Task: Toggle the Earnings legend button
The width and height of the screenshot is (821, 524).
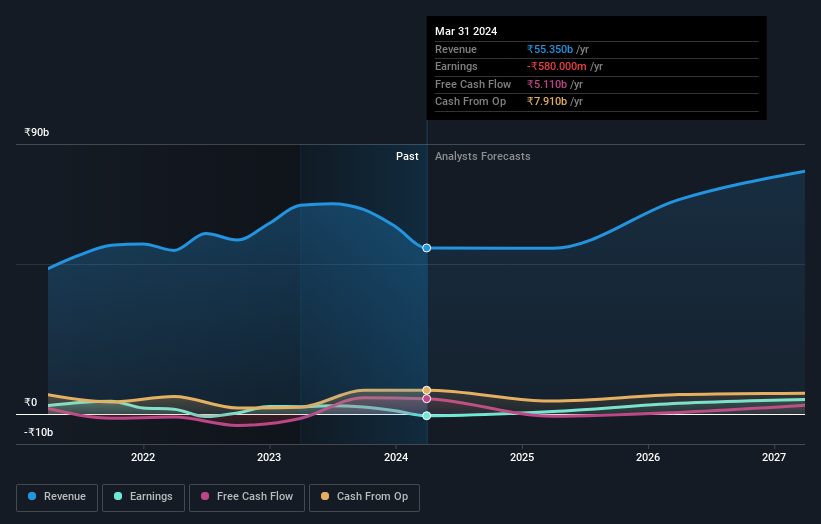Action: (143, 497)
